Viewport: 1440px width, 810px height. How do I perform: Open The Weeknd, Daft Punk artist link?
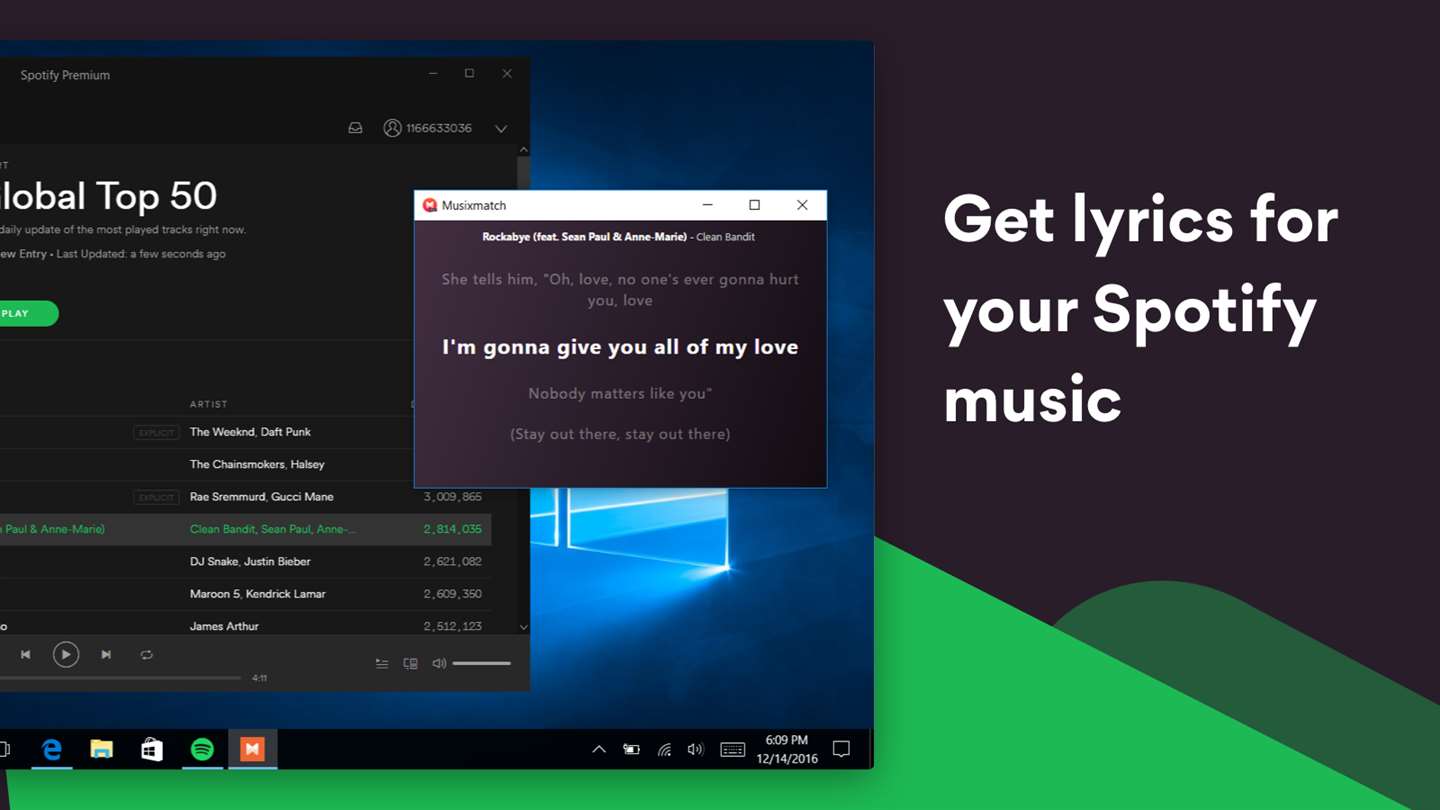pyautogui.click(x=250, y=432)
